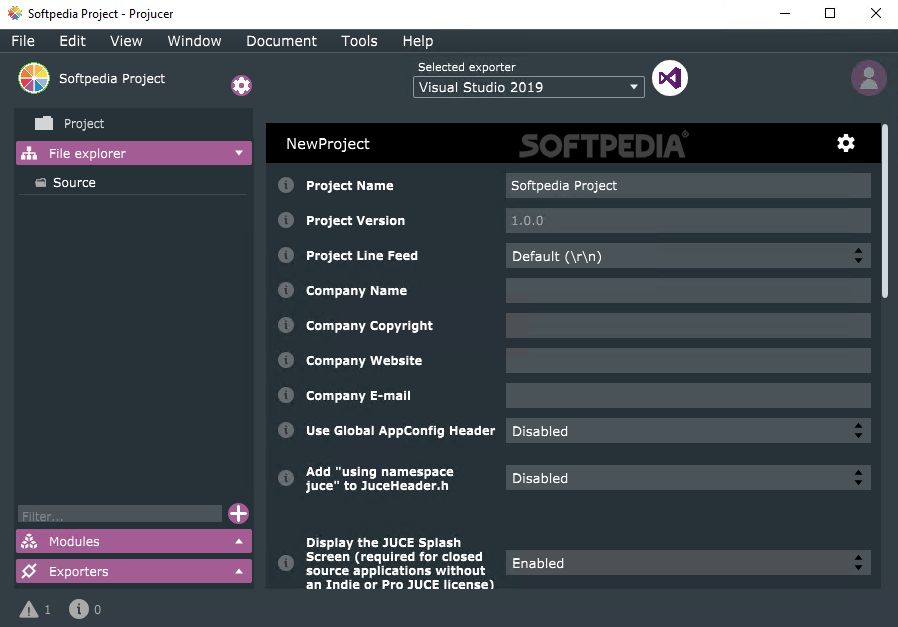The image size is (898, 627).
Task: Show info for Company Name
Action: pos(286,290)
